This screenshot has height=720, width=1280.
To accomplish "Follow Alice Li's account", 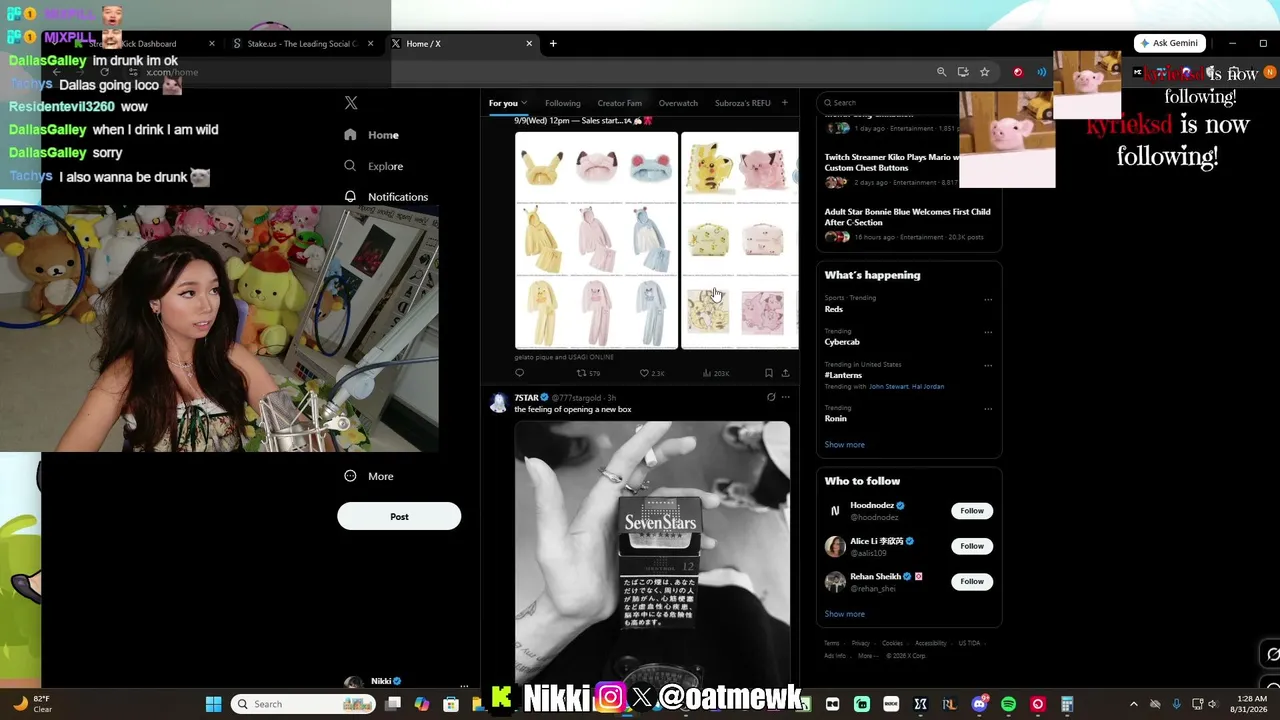I will tap(972, 546).
